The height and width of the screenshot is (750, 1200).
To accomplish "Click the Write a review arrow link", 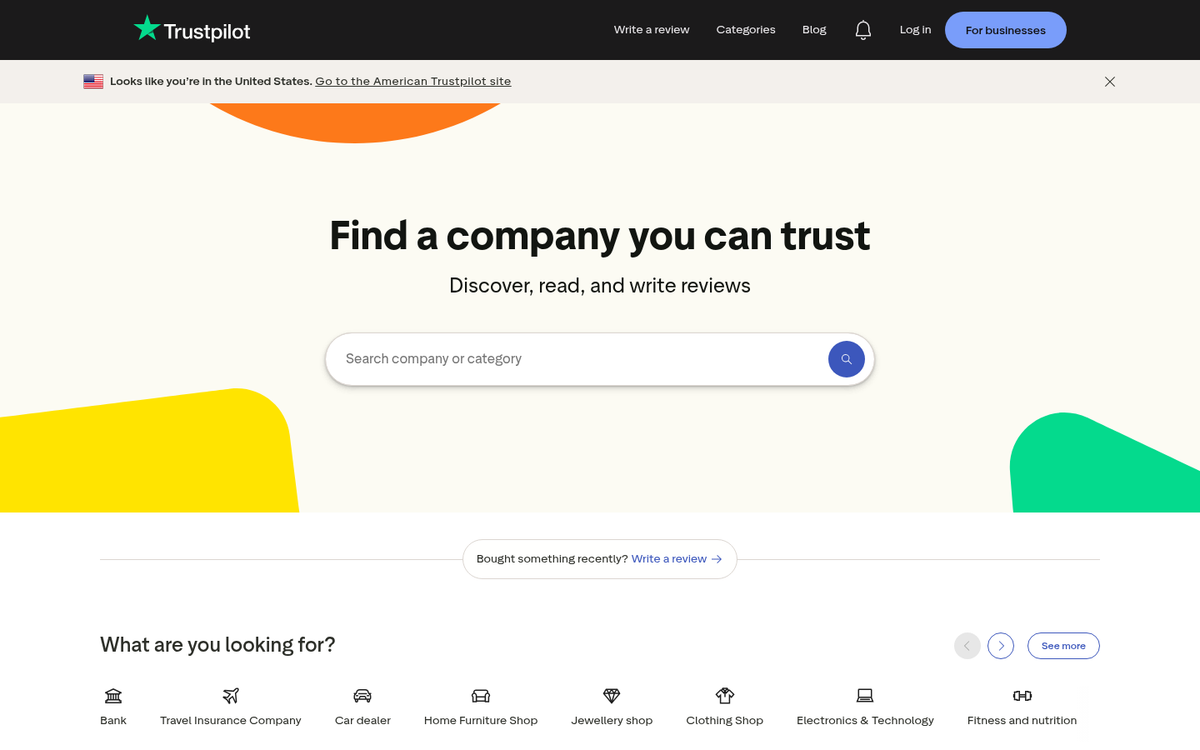I will point(676,559).
